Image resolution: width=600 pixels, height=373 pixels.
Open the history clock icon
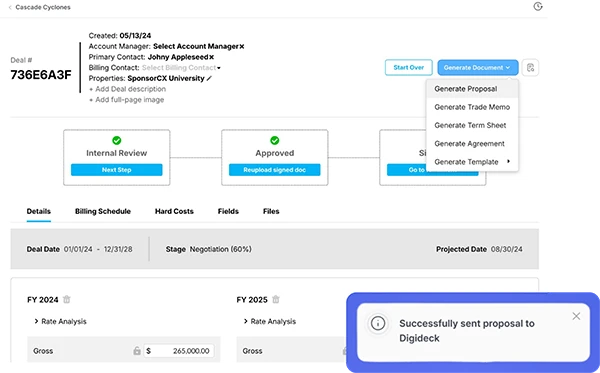(538, 7)
